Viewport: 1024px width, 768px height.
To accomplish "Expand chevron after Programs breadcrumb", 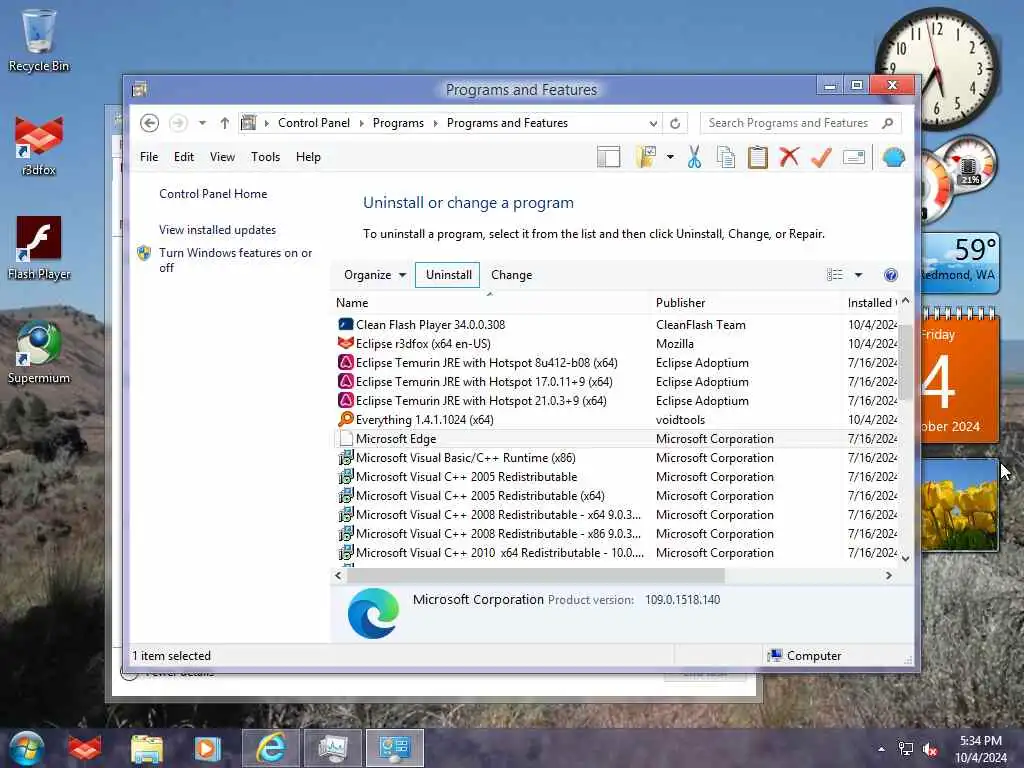I will tap(436, 123).
